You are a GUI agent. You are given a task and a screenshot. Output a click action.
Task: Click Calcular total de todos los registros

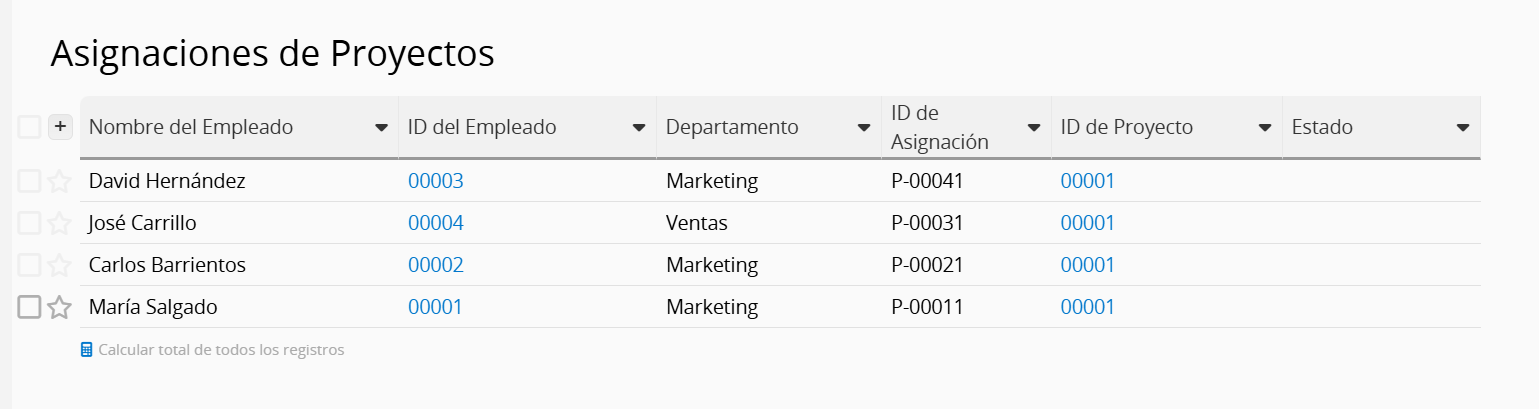click(x=221, y=350)
